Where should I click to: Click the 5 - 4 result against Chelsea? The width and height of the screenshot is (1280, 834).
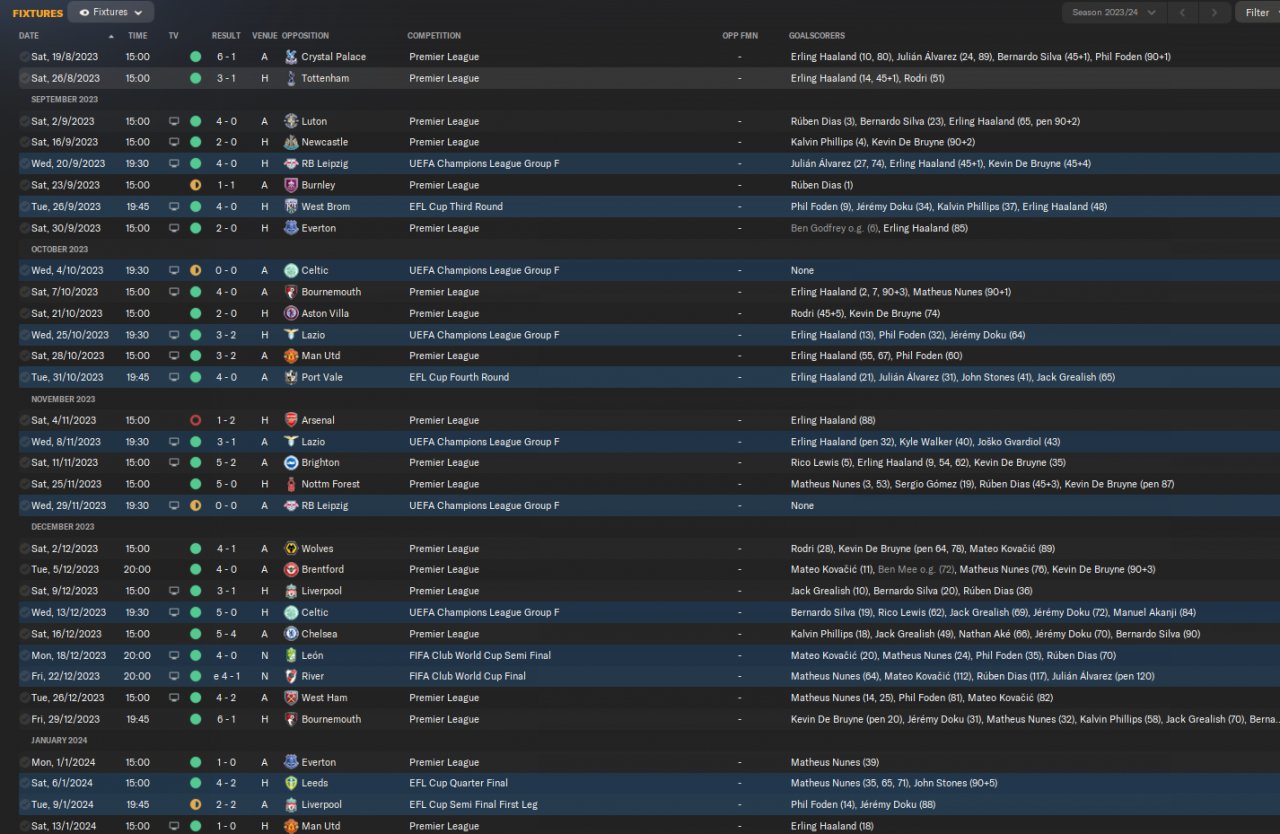(x=226, y=634)
